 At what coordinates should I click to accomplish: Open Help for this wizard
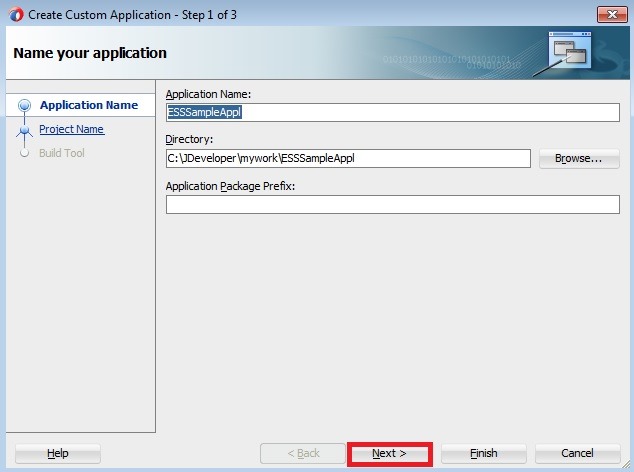pos(58,454)
